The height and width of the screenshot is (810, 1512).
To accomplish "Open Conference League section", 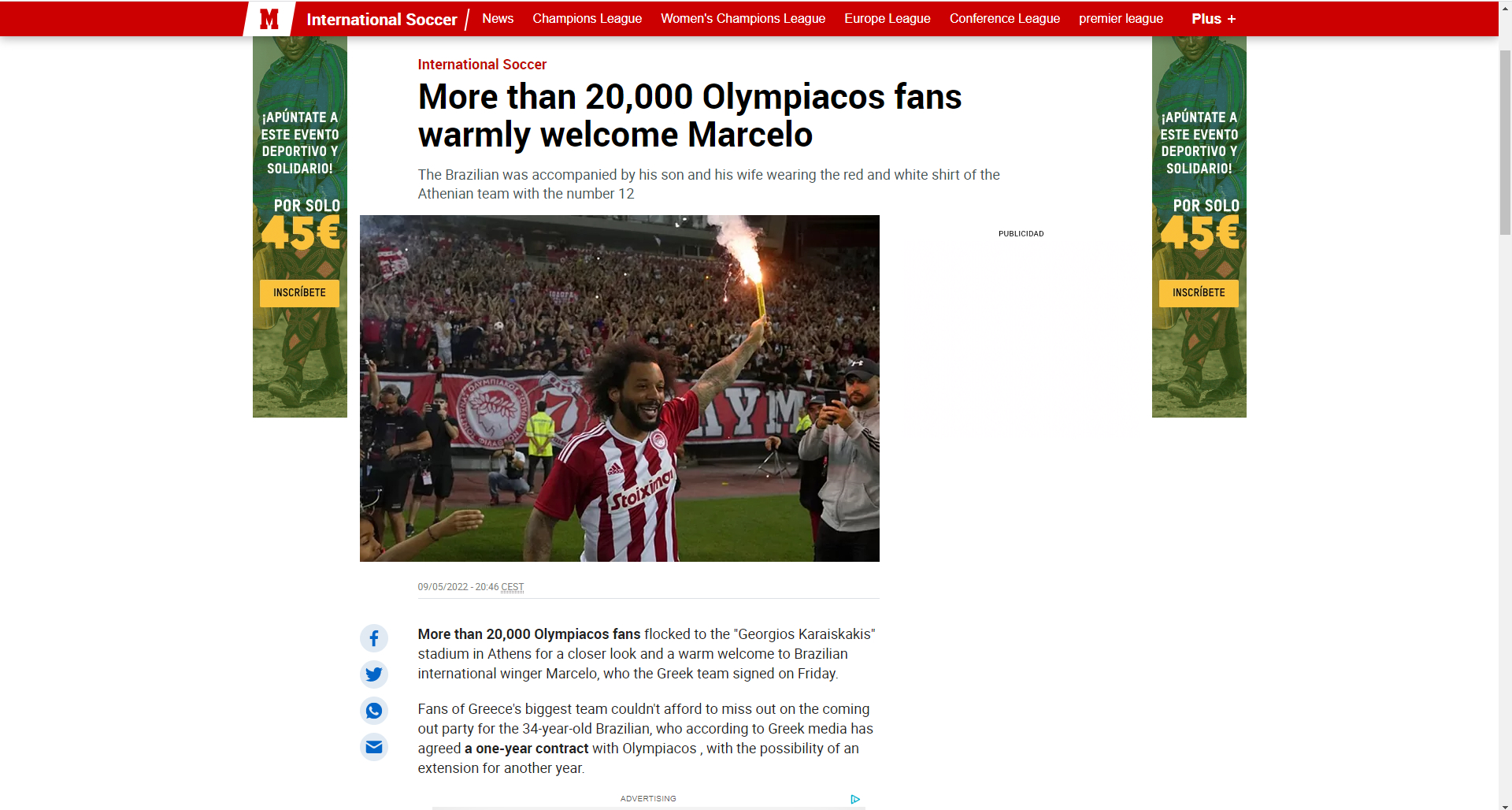I will pos(1004,19).
